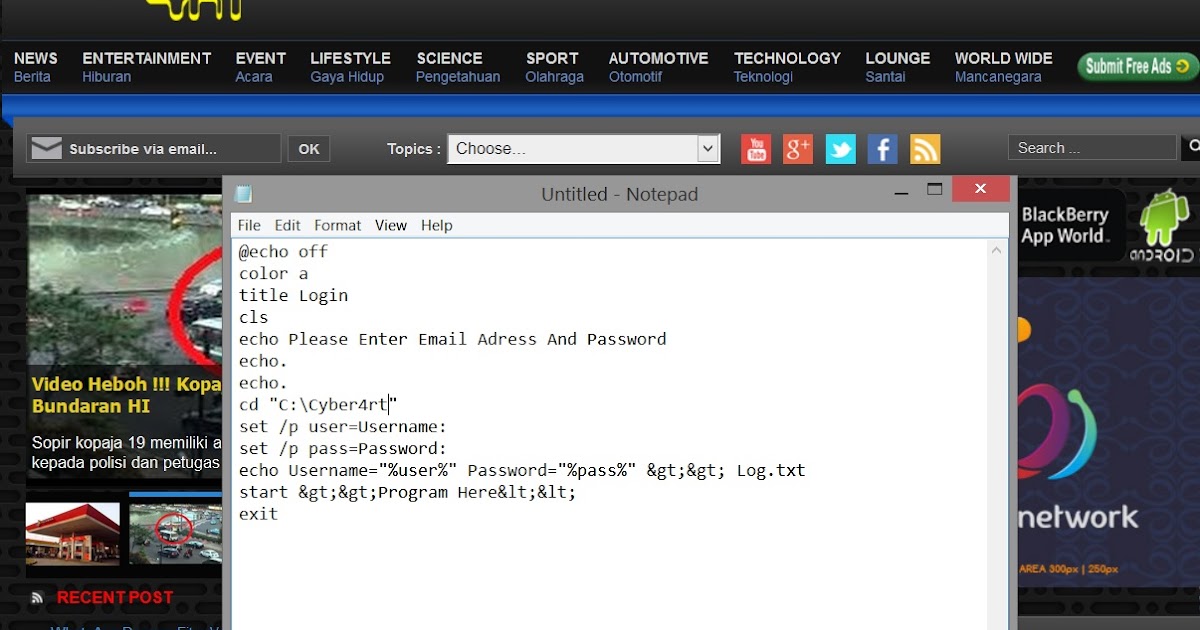Image resolution: width=1200 pixels, height=630 pixels.
Task: Click the OK subscribe button
Action: tap(308, 147)
